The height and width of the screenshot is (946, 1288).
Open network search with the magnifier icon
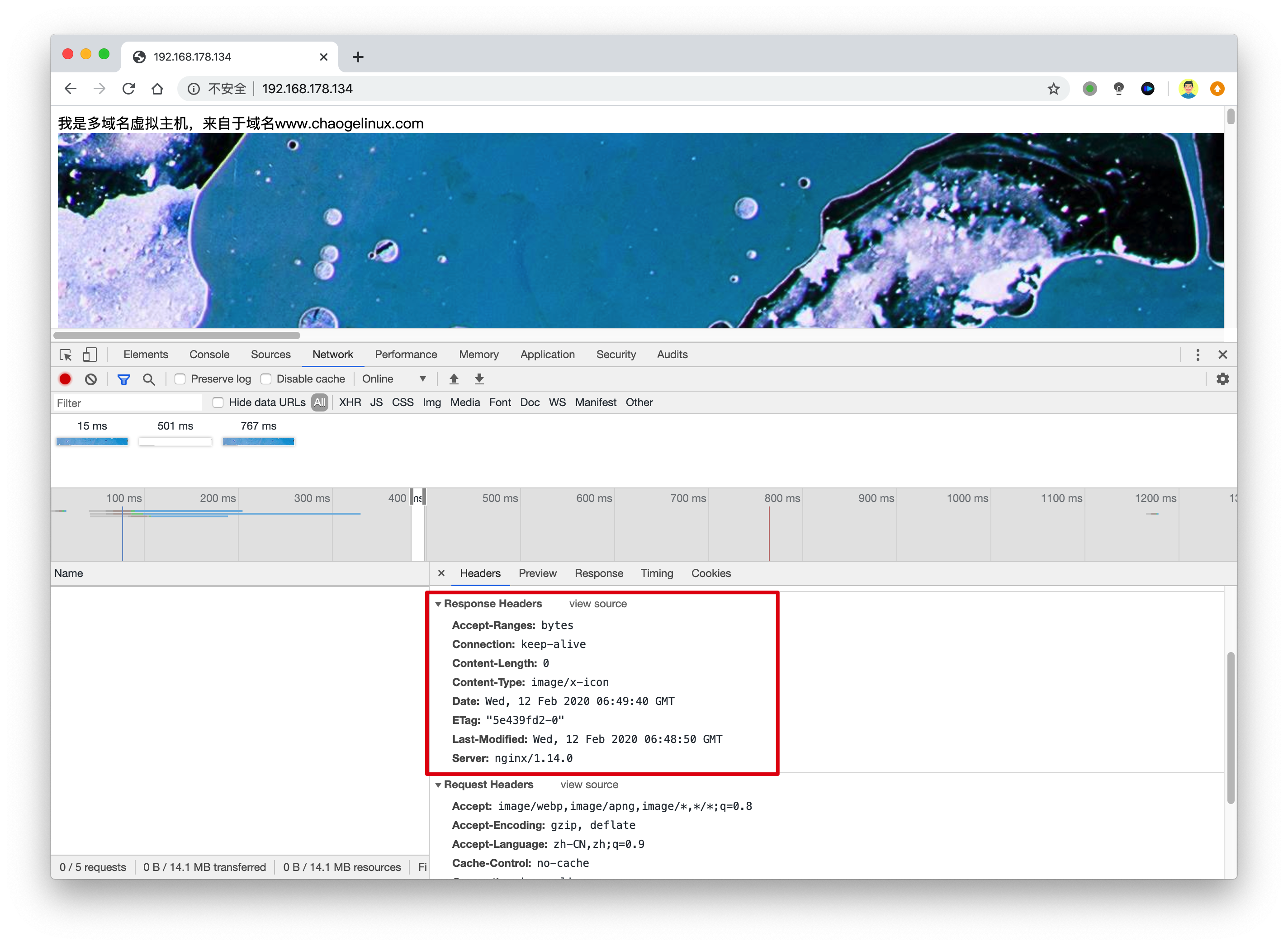(x=149, y=379)
